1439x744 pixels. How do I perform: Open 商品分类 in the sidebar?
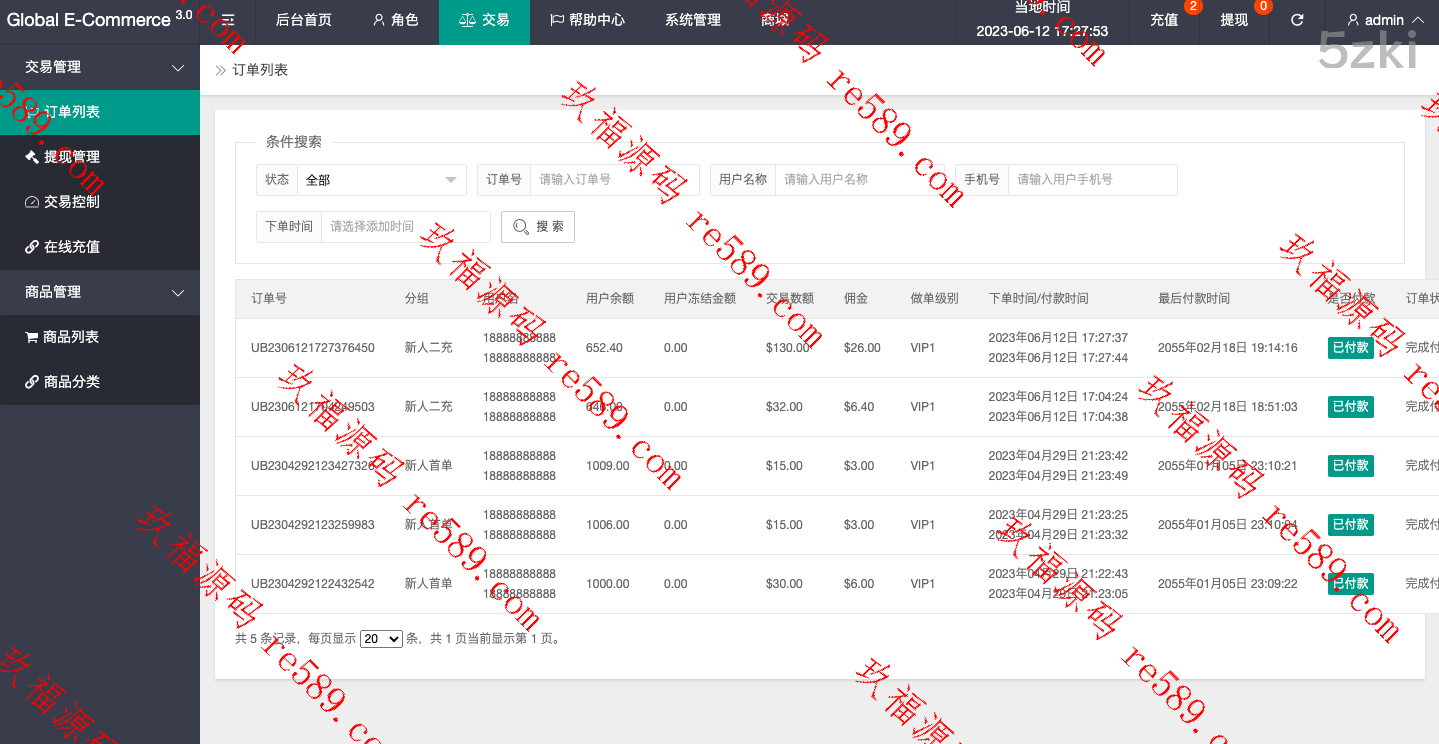[71, 382]
